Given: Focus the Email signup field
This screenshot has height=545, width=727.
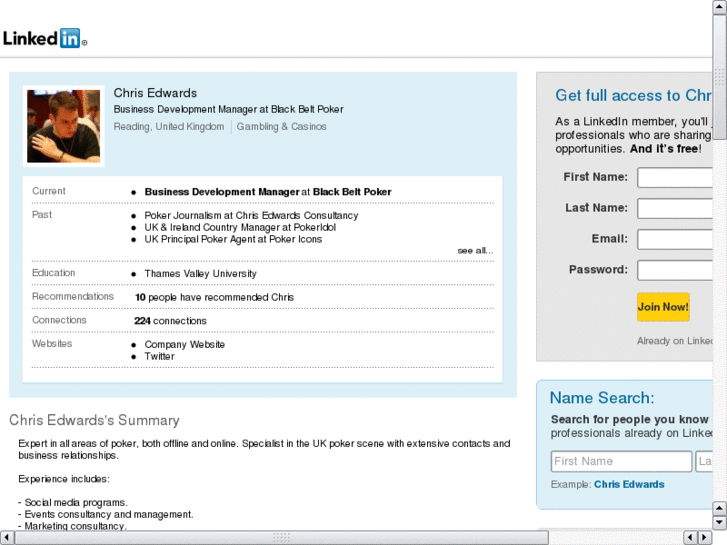Looking at the screenshot, I should 675,239.
